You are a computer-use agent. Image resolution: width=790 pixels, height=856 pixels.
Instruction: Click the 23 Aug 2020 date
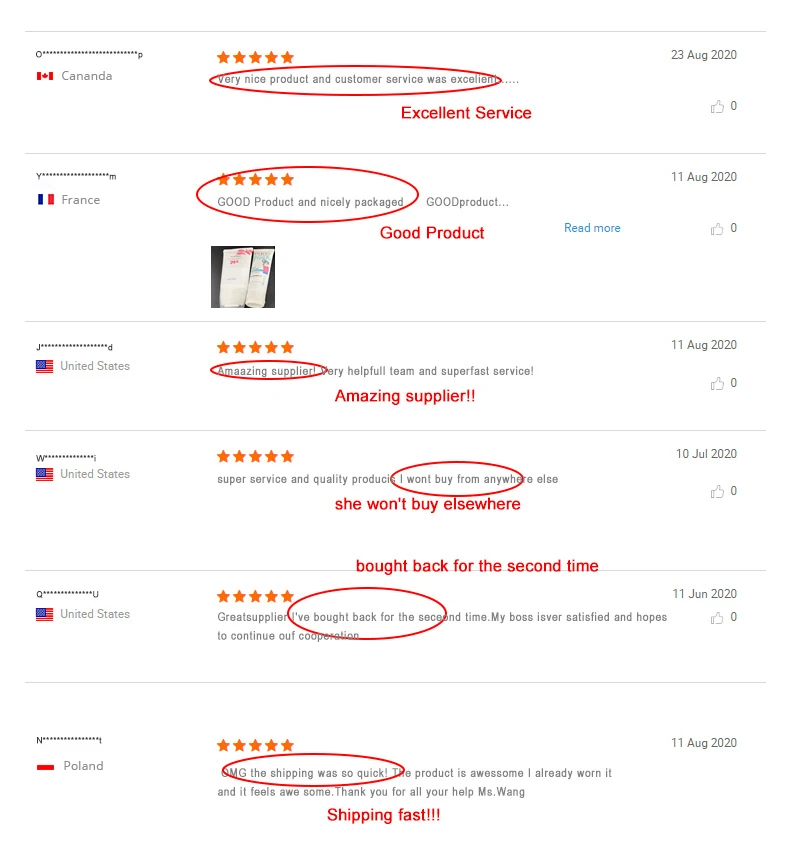pos(704,55)
